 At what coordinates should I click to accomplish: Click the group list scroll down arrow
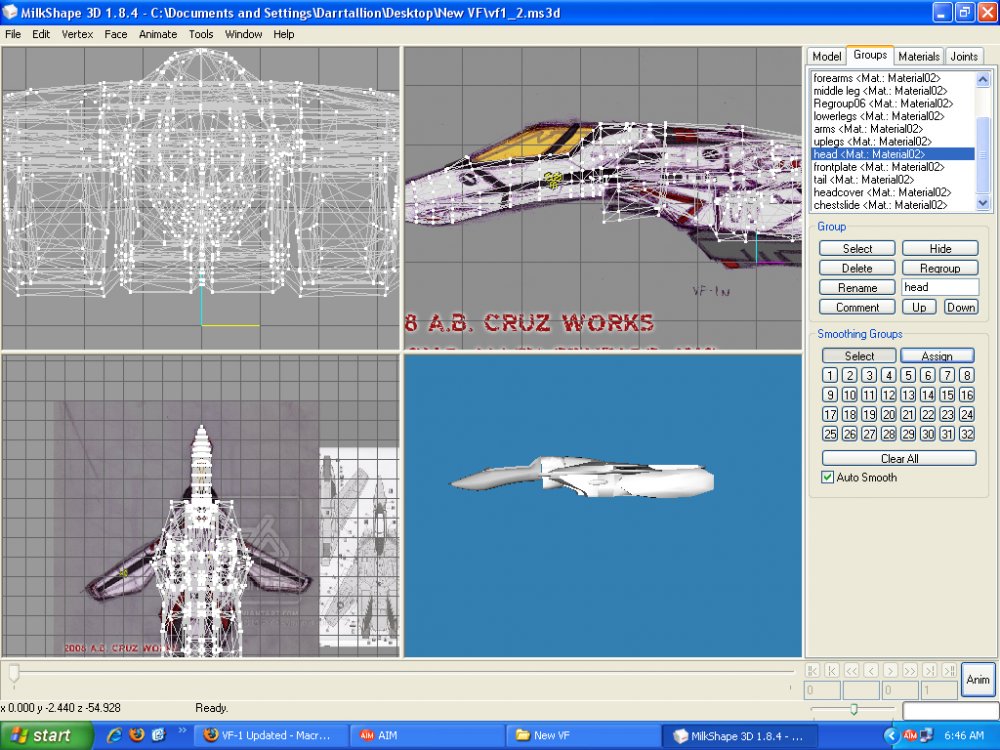pyautogui.click(x=983, y=203)
